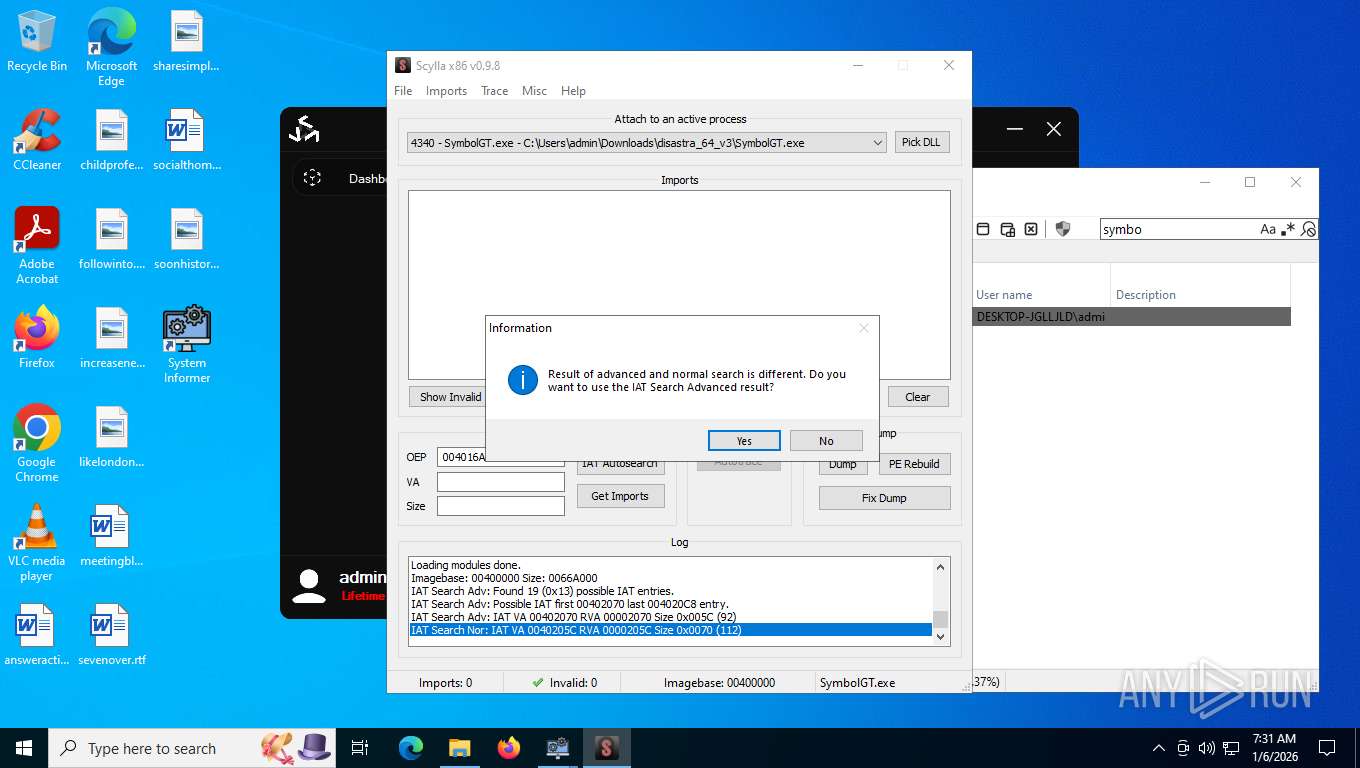The image size is (1360, 768).
Task: Open the Help menu in Scylla
Action: pyautogui.click(x=573, y=91)
